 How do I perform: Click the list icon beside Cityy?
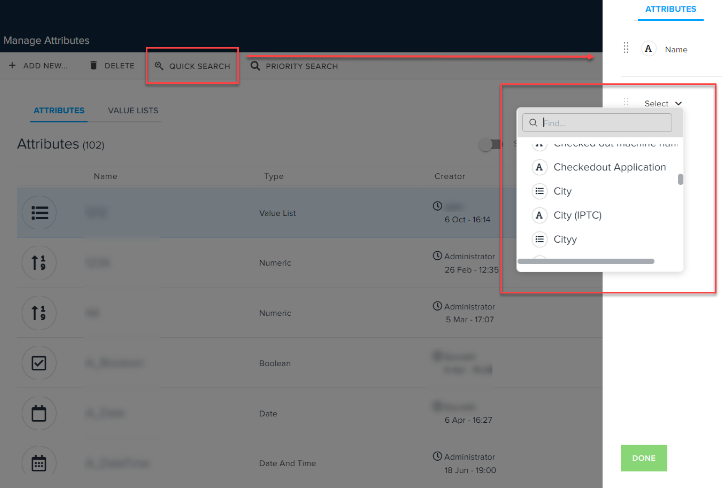pyautogui.click(x=539, y=239)
